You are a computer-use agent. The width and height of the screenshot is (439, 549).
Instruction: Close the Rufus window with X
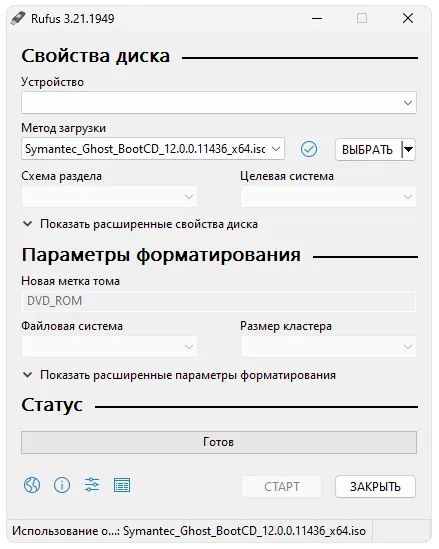point(408,18)
